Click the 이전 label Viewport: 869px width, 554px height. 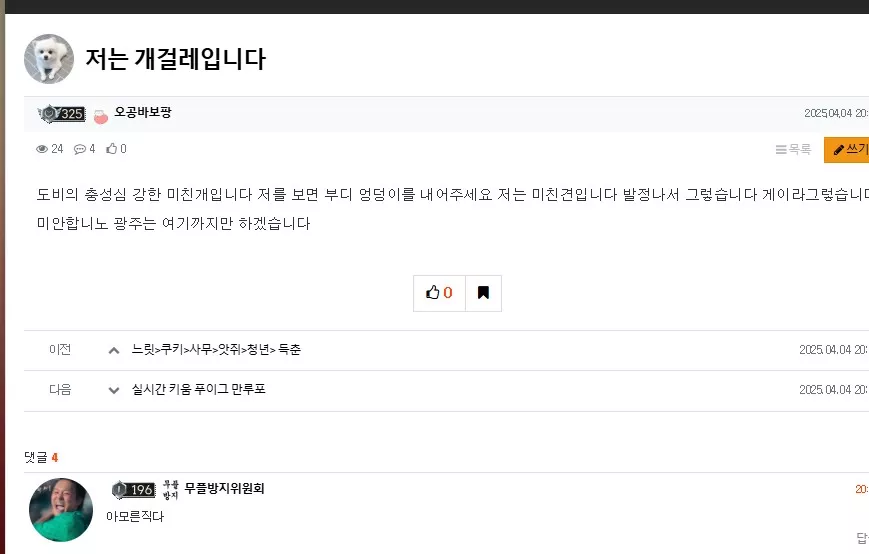60,350
